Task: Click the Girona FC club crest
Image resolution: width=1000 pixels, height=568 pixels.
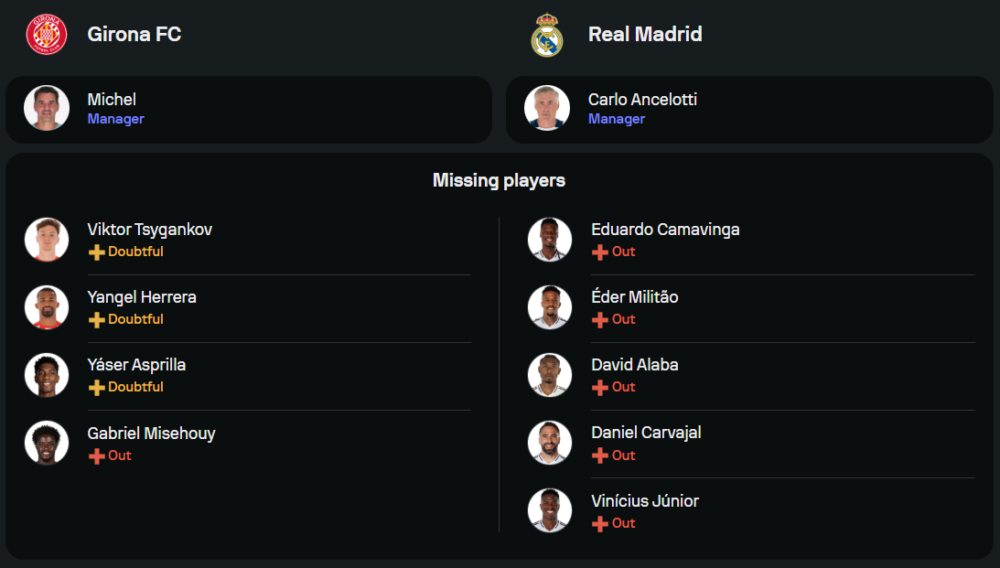Action: point(46,35)
